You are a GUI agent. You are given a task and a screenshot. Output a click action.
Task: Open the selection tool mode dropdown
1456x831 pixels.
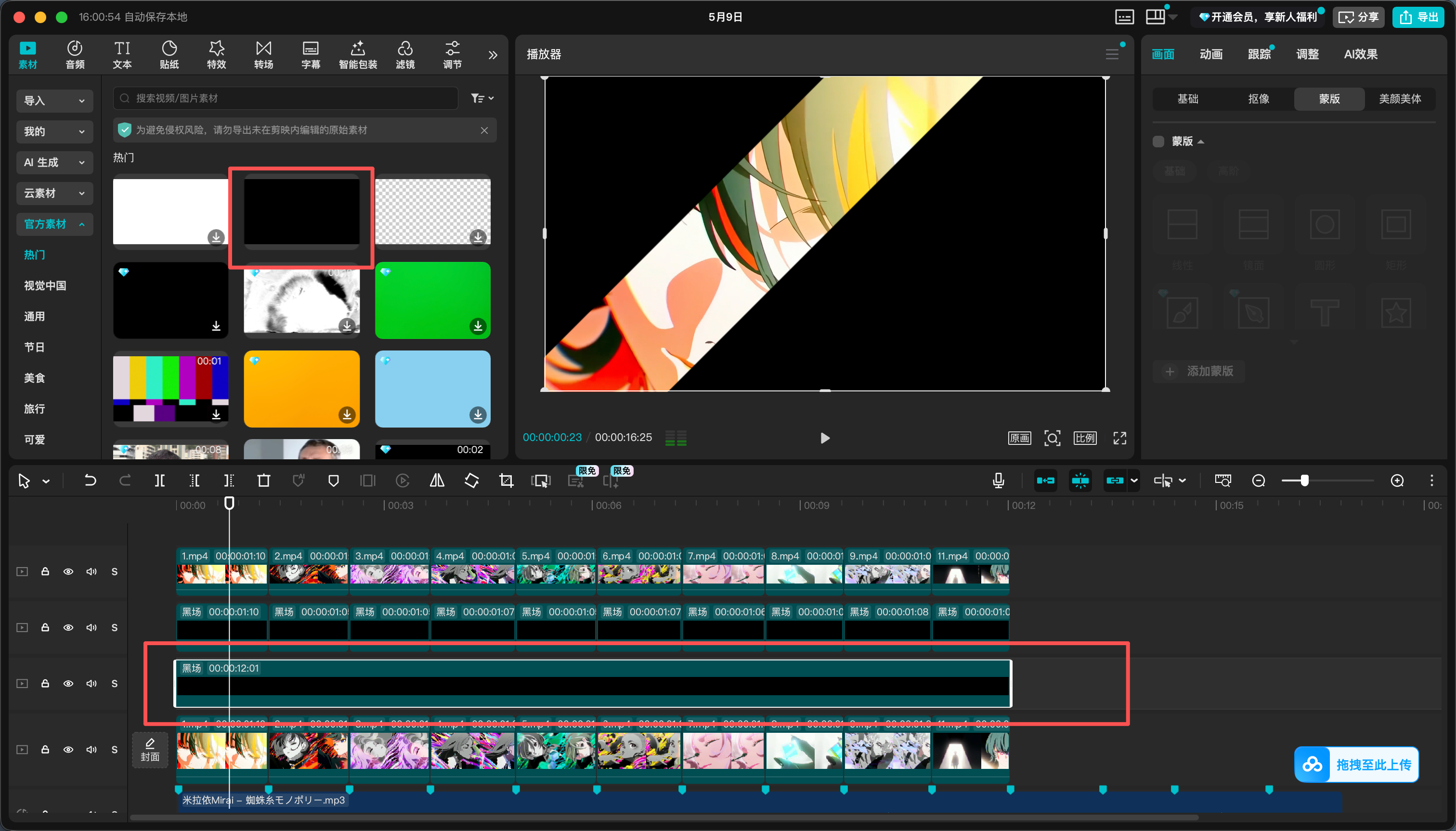pos(46,481)
